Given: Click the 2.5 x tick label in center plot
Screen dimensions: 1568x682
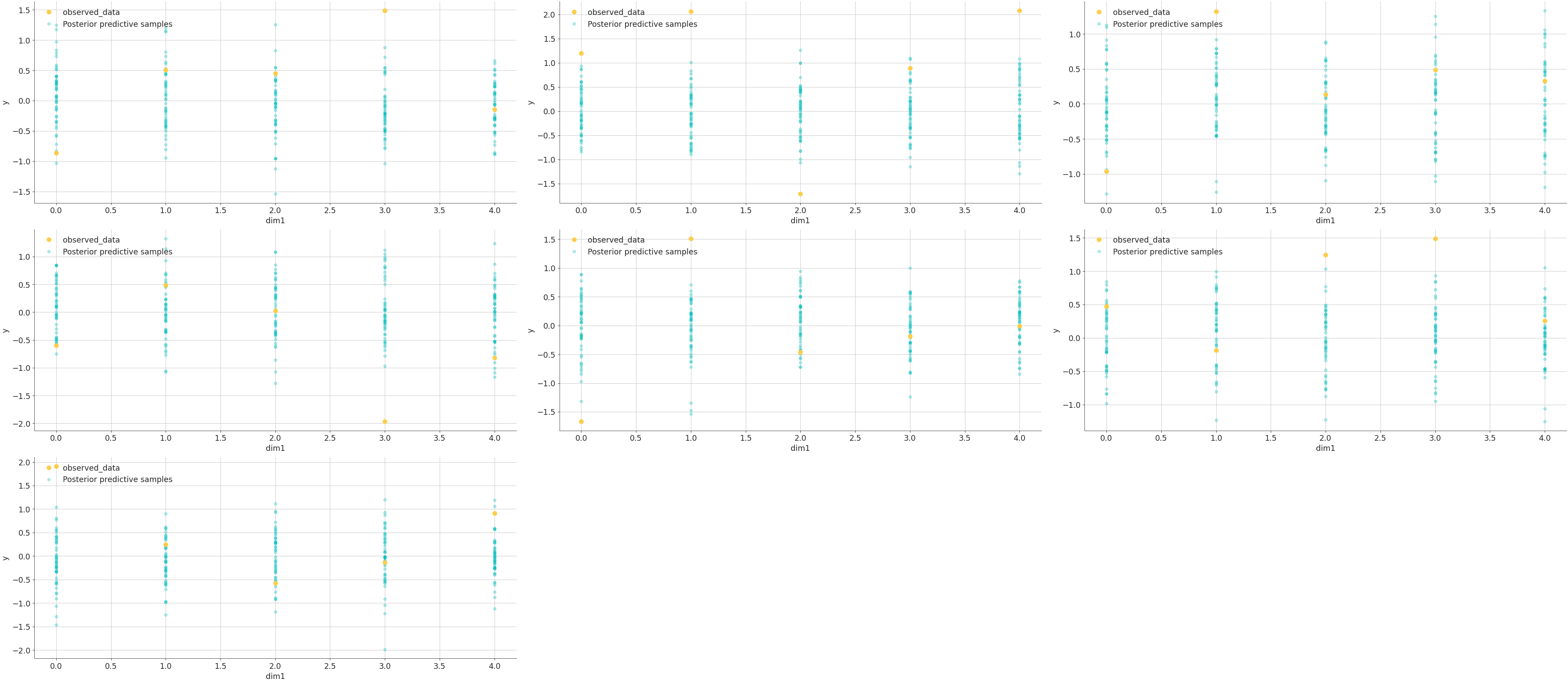Looking at the screenshot, I should pos(855,438).
